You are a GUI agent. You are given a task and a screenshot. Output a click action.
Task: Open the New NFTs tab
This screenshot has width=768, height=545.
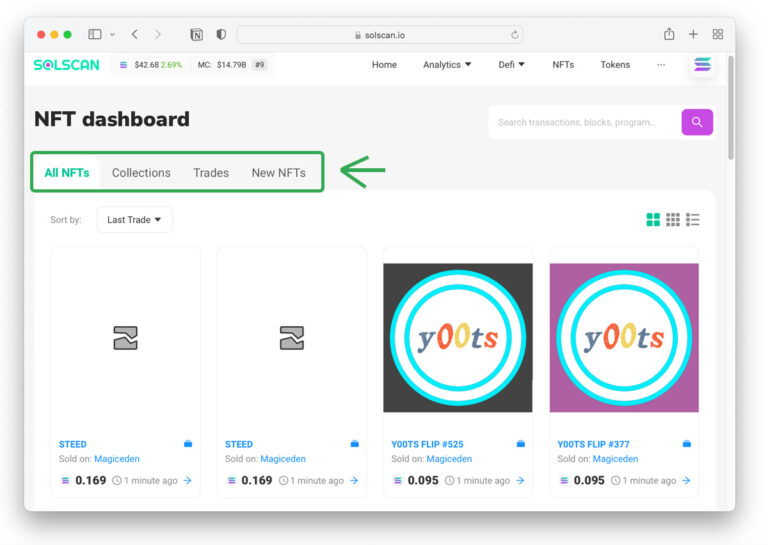click(x=278, y=173)
